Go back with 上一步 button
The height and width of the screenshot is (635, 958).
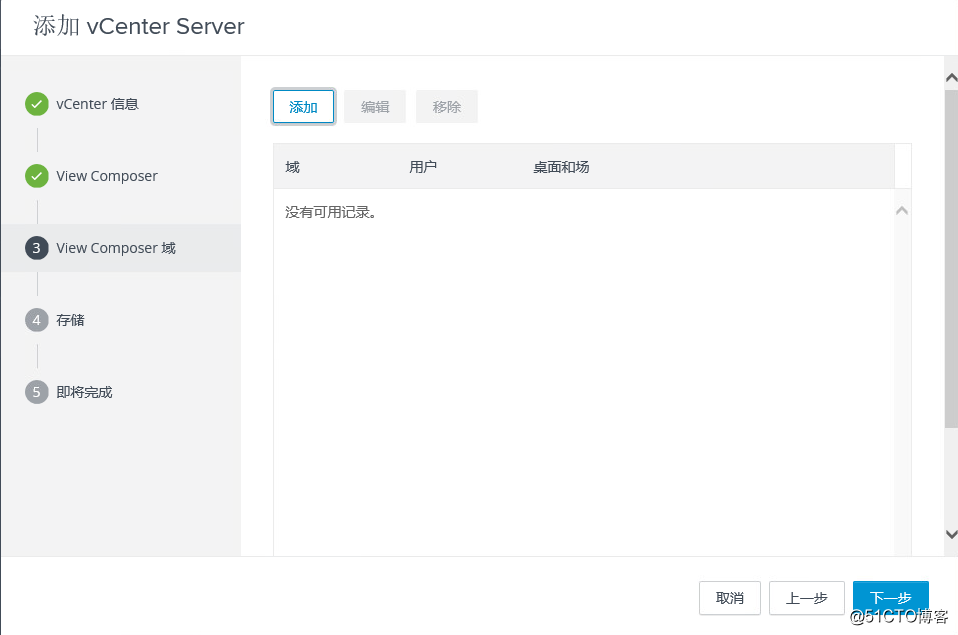pos(806,598)
